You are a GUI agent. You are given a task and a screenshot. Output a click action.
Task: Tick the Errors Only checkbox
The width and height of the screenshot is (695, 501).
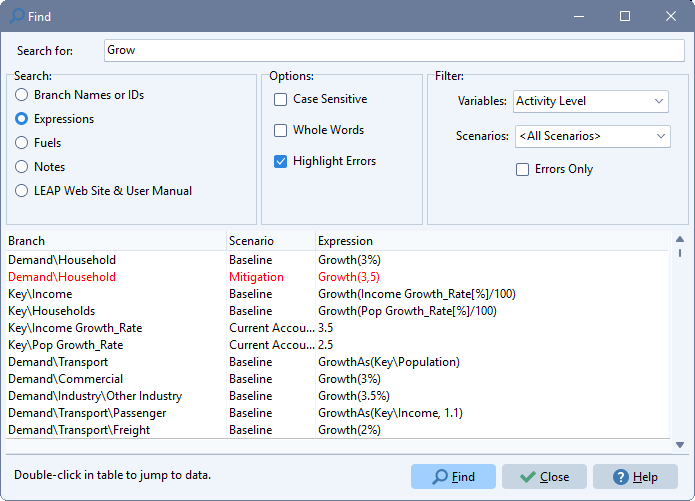(x=523, y=169)
